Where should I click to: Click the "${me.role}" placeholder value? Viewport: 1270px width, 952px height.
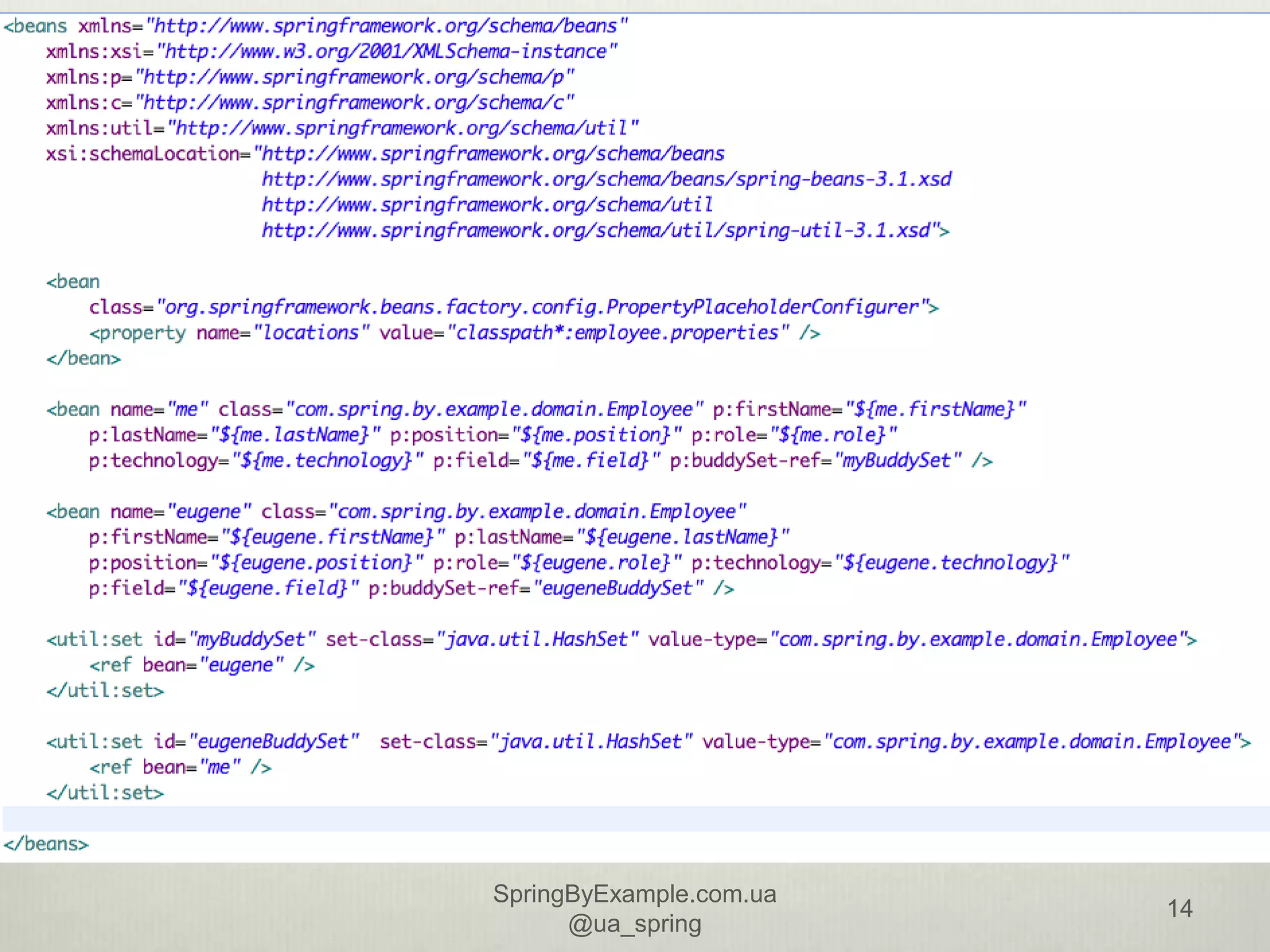tap(833, 435)
